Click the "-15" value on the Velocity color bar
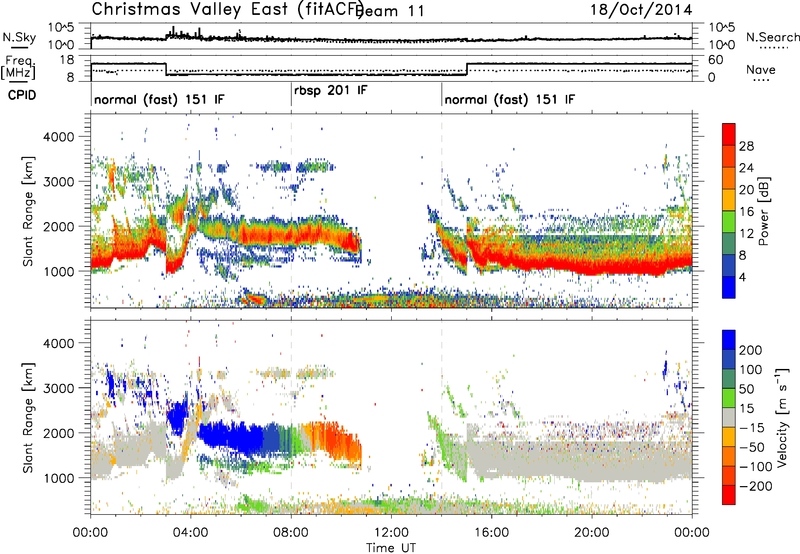The height and width of the screenshot is (554, 800). pyautogui.click(x=751, y=427)
